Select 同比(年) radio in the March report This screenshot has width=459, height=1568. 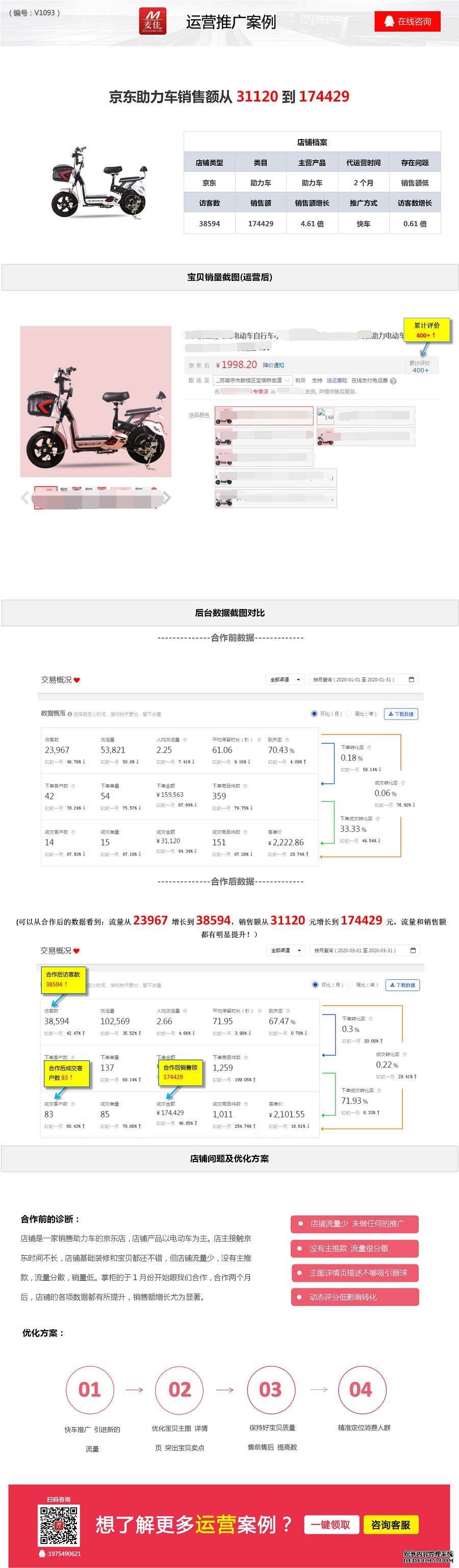pos(349,985)
